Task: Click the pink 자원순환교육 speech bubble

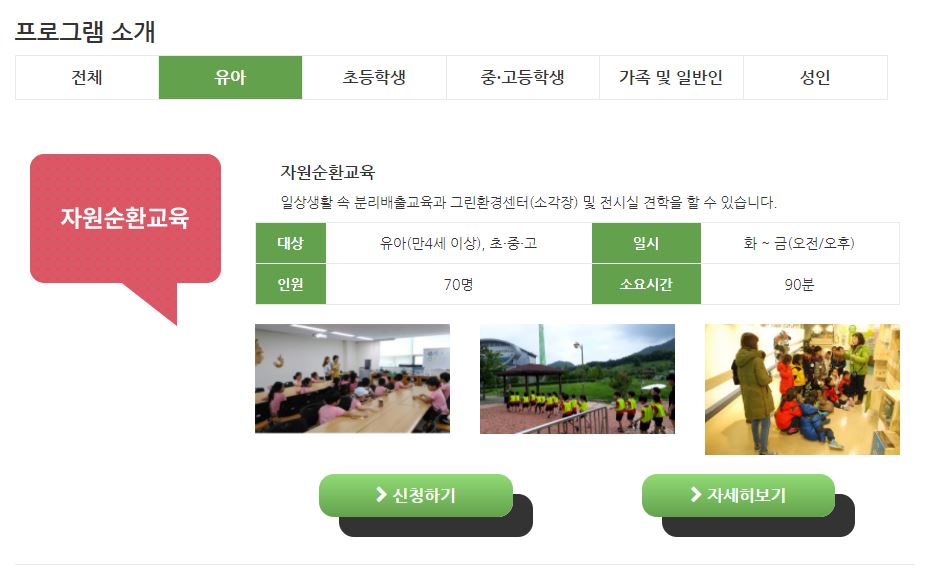Action: point(126,219)
